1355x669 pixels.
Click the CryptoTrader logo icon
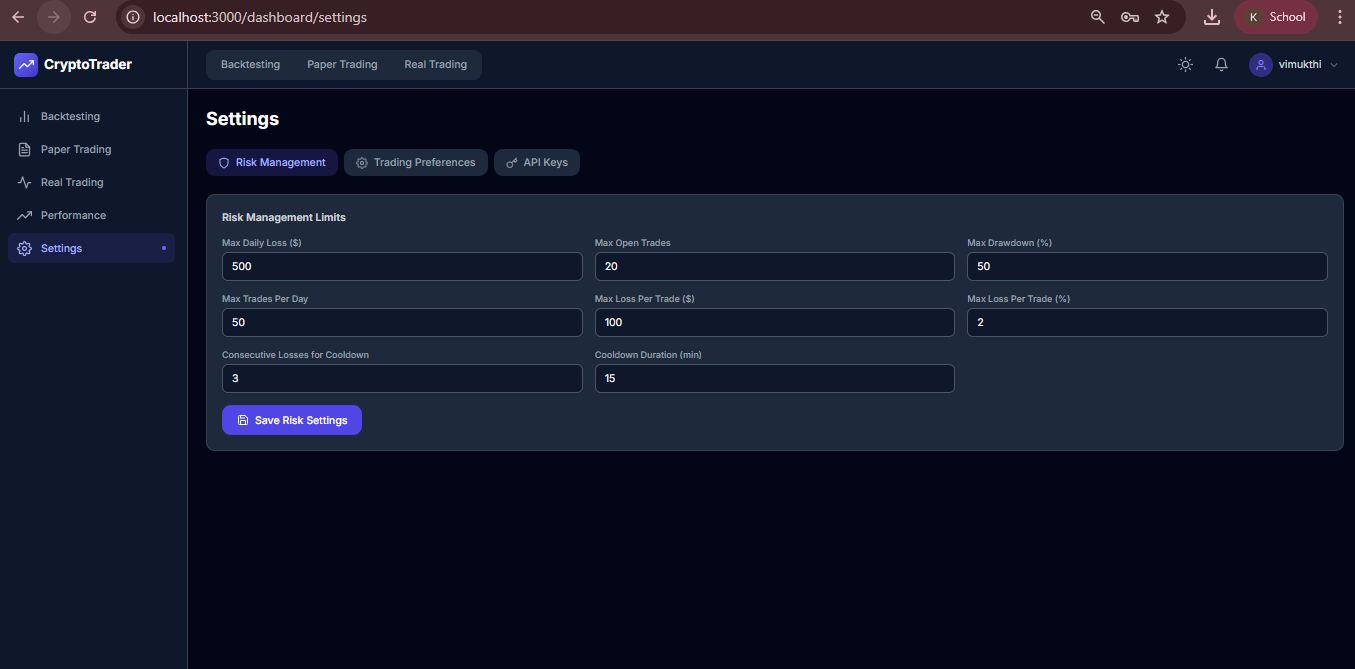coord(26,64)
